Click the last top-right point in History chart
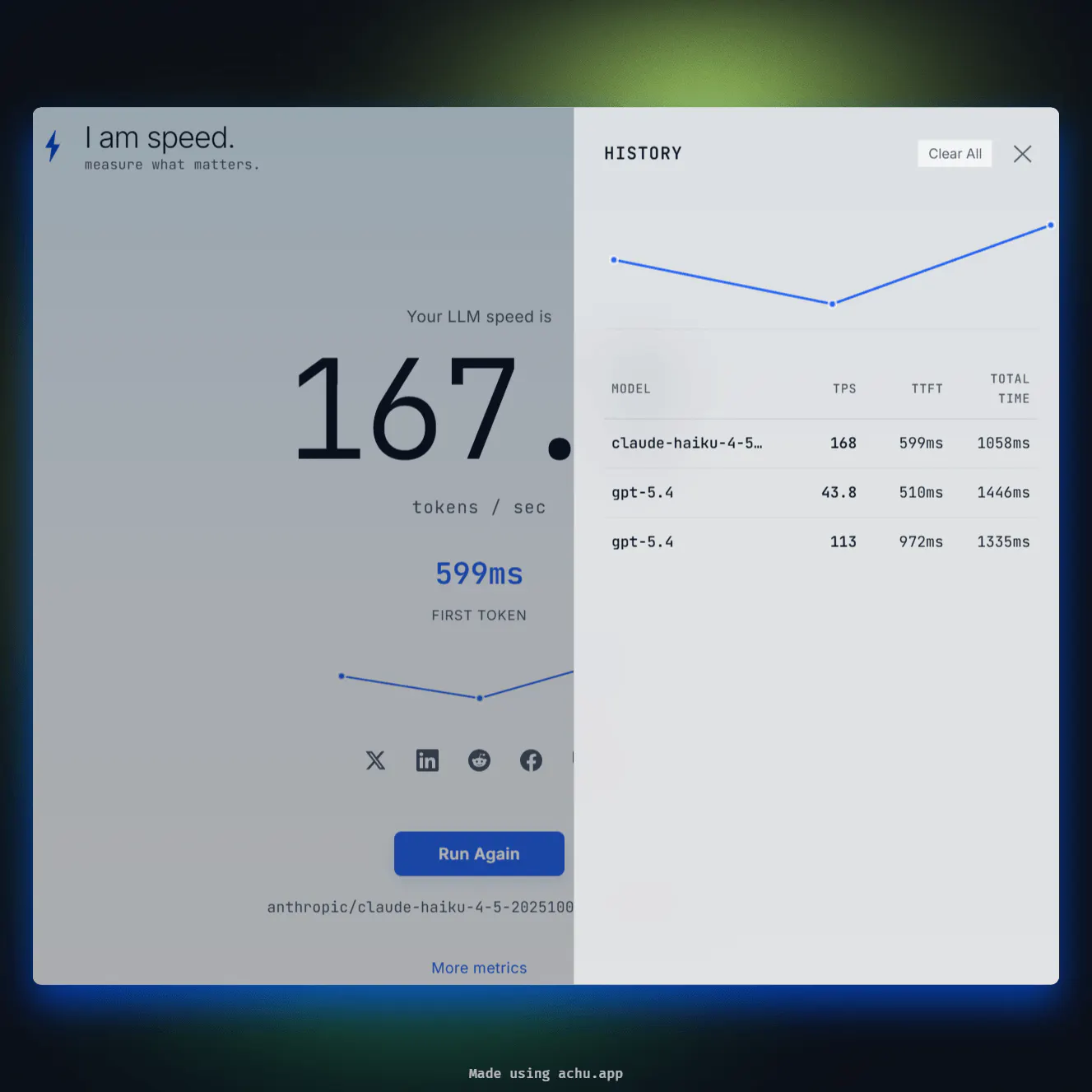This screenshot has width=1092, height=1092. (1050, 225)
